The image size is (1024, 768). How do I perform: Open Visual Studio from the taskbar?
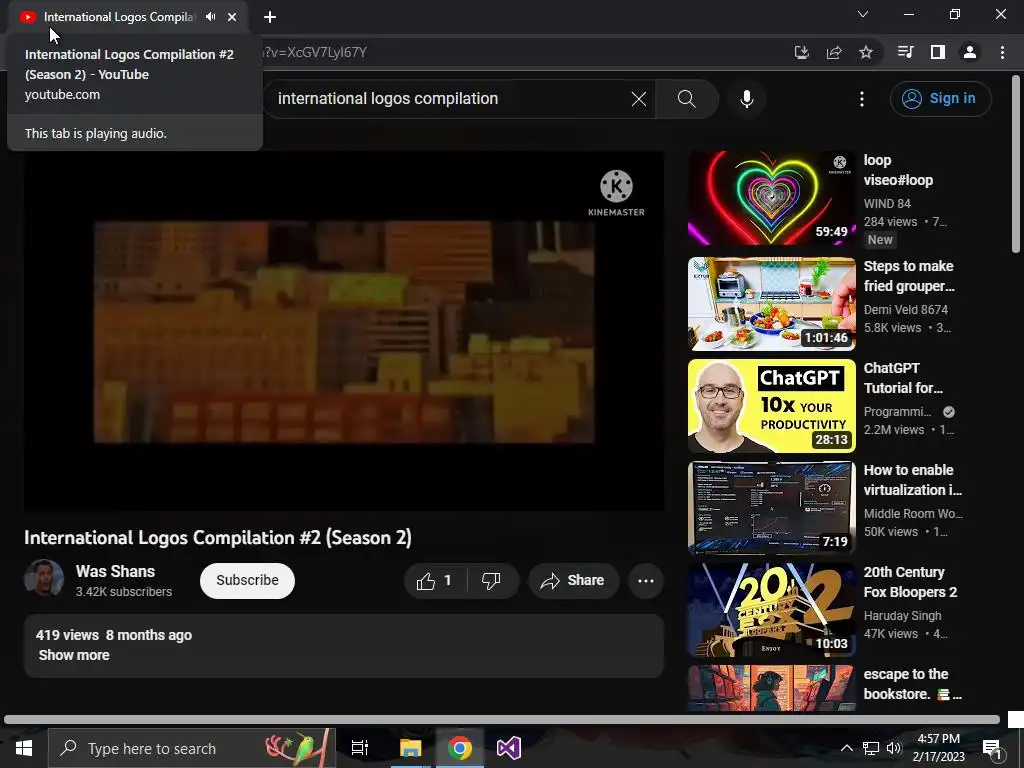509,748
